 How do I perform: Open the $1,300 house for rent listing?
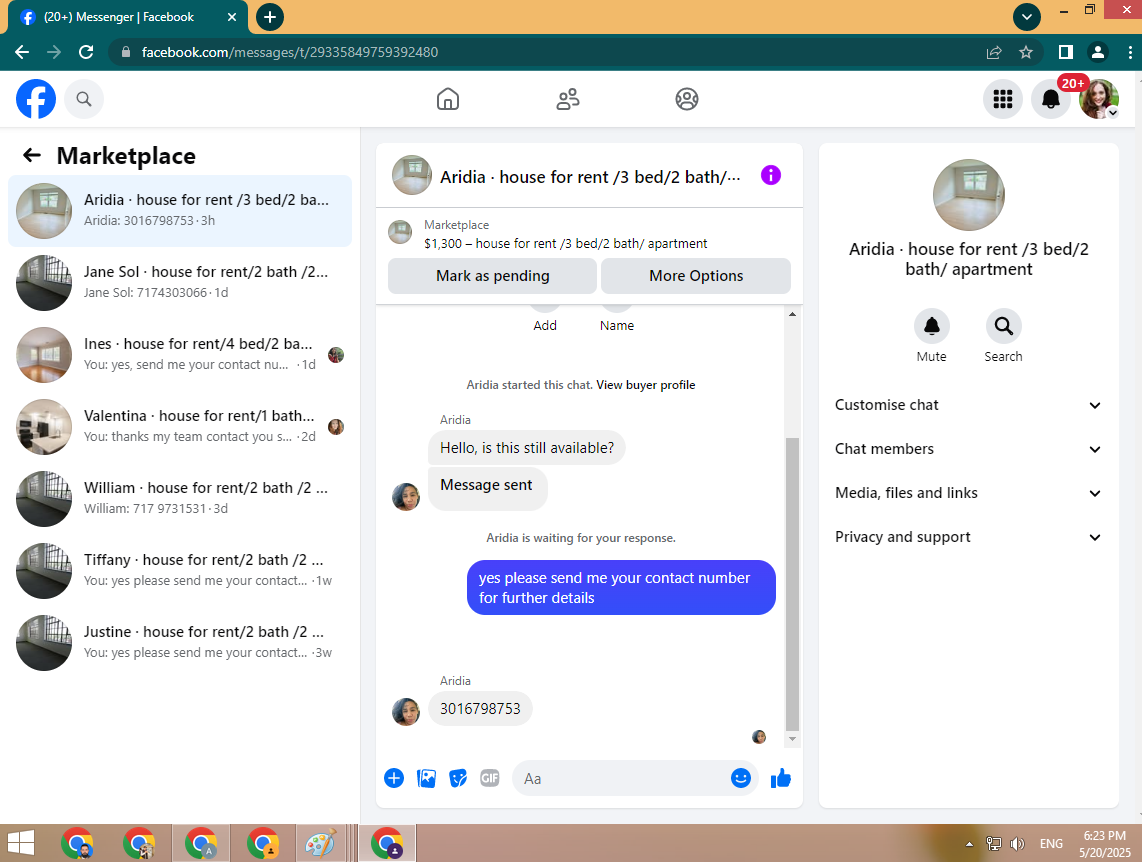coord(565,243)
